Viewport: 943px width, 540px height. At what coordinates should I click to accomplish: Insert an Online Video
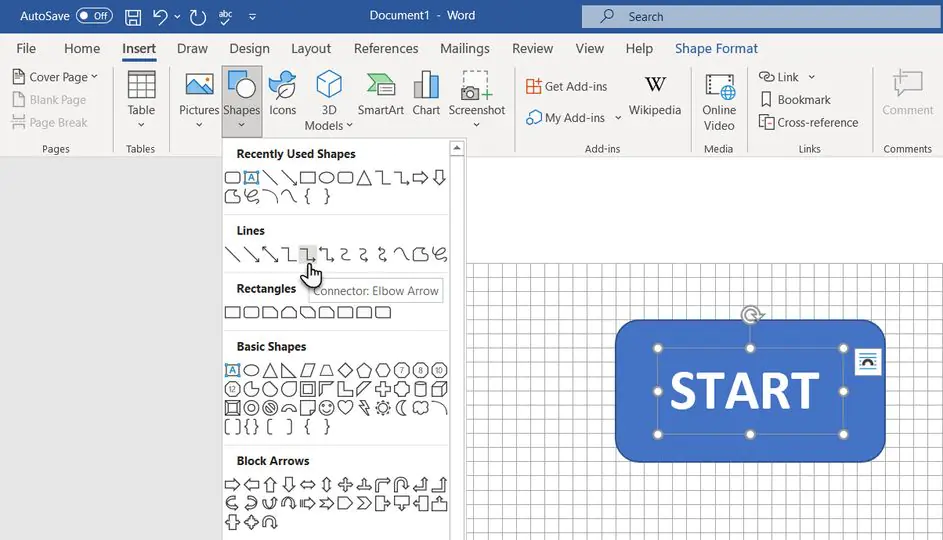719,100
